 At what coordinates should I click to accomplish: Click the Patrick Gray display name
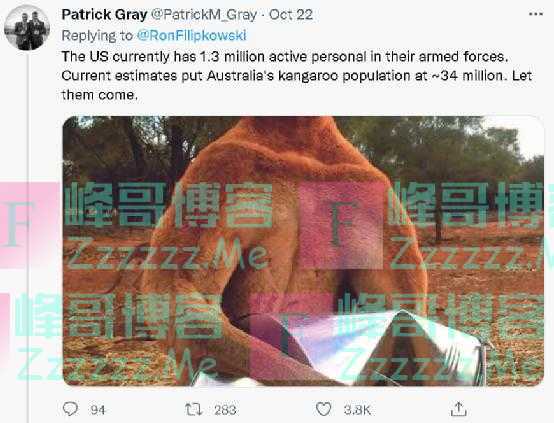(104, 15)
